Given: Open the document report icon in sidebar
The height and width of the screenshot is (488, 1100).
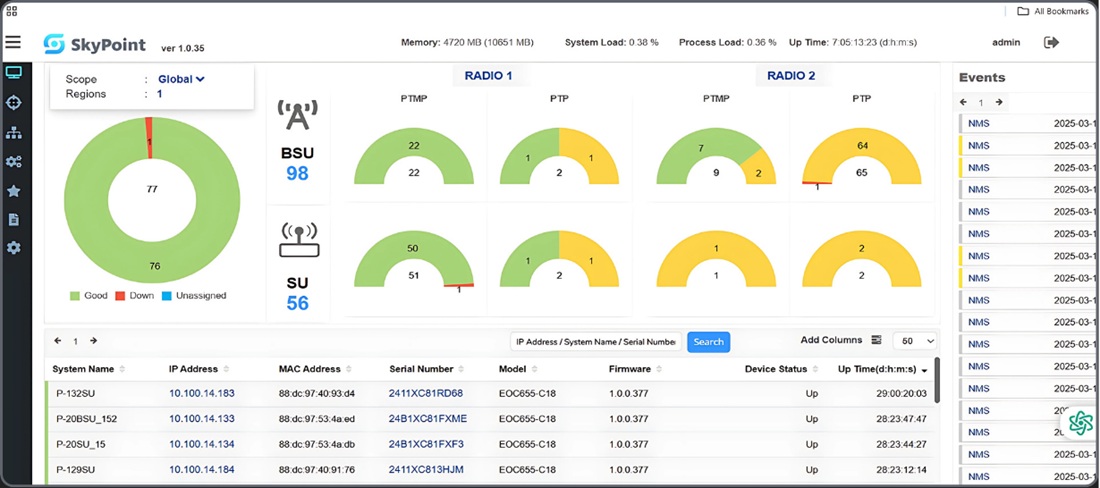Looking at the screenshot, I should [14, 219].
